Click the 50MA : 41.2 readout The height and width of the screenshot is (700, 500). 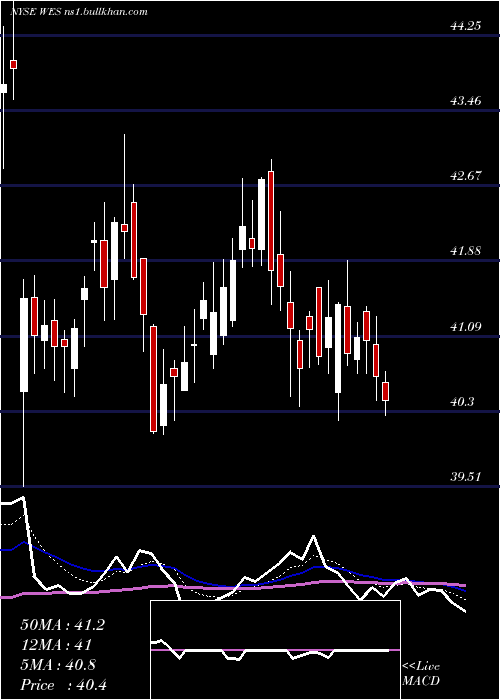pos(62,625)
